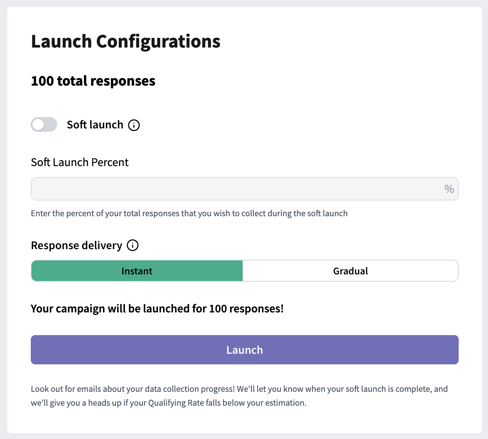The width and height of the screenshot is (488, 439).
Task: Open the Response delivery info icon
Action: tap(133, 245)
